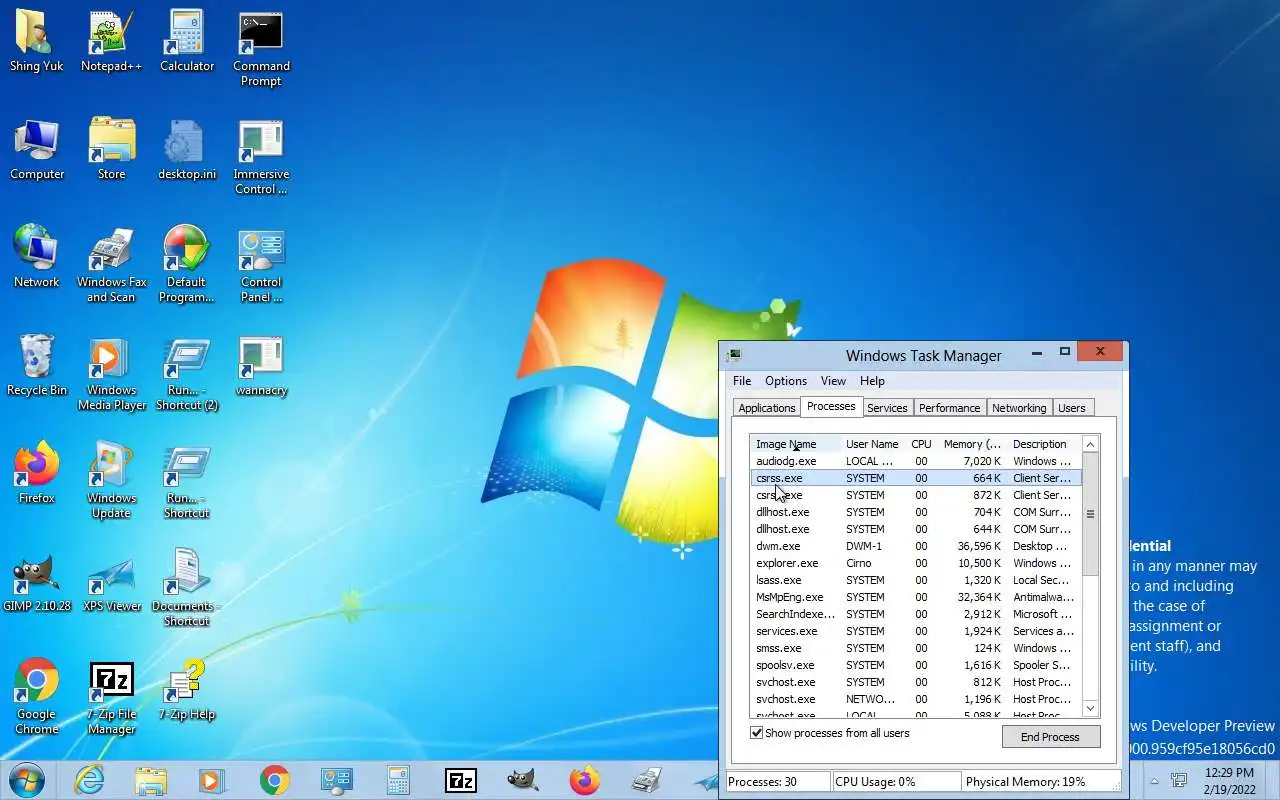Select the desktop.ini file icon
The height and width of the screenshot is (800, 1280).
[x=187, y=150]
